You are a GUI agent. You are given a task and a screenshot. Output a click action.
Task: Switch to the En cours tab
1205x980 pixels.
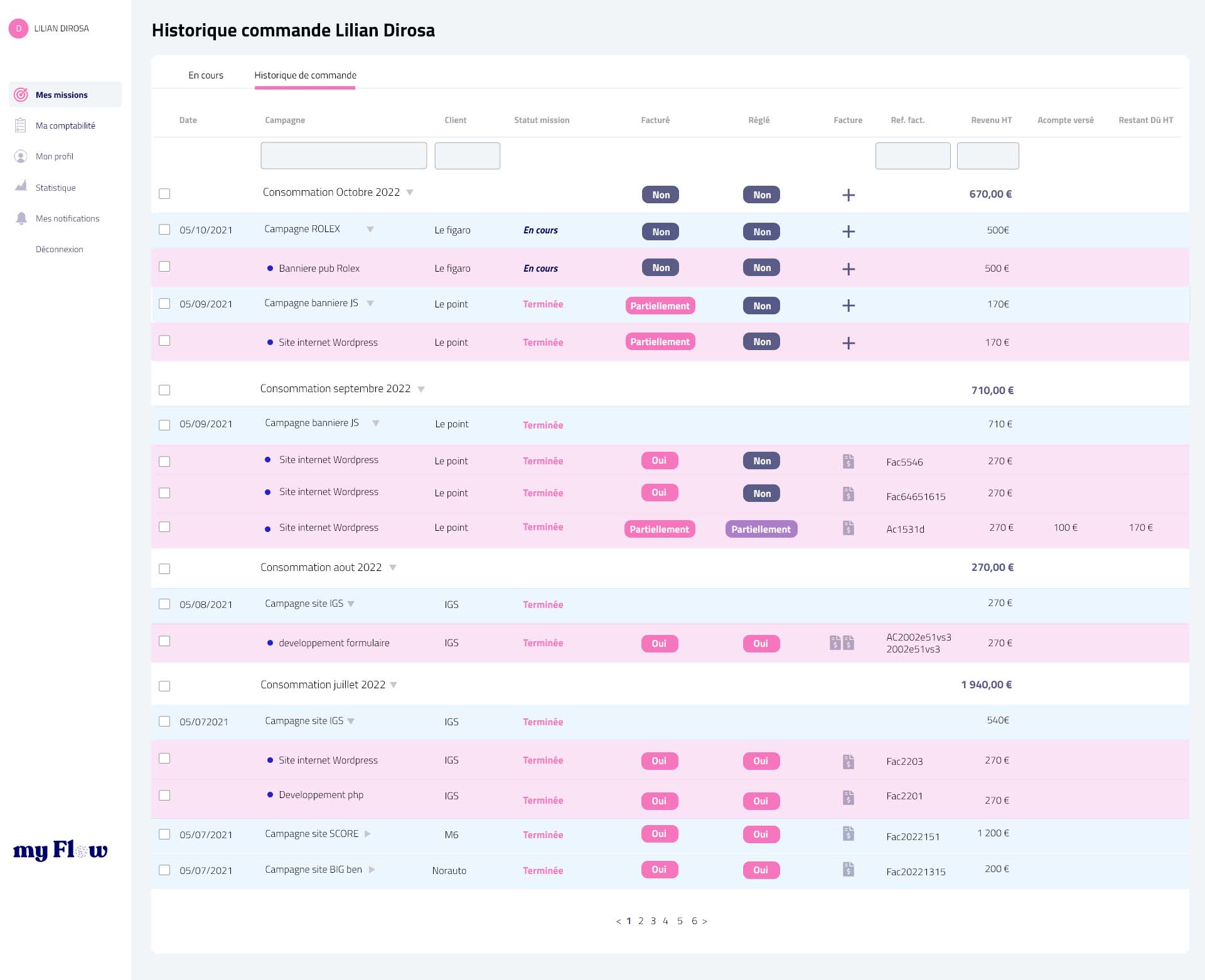206,75
